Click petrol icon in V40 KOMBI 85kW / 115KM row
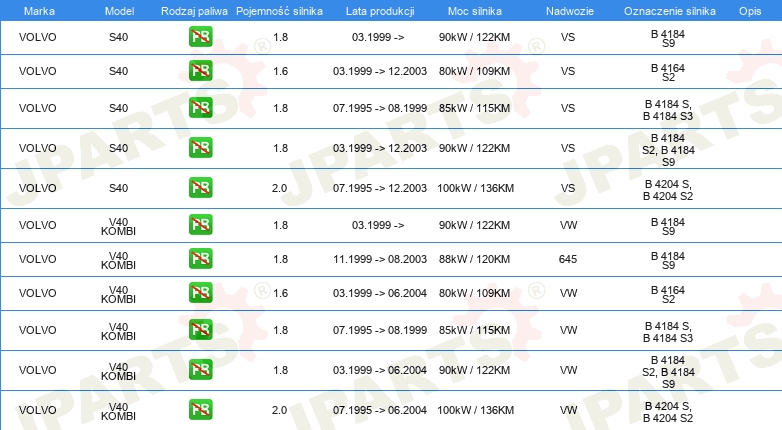 click(200, 330)
